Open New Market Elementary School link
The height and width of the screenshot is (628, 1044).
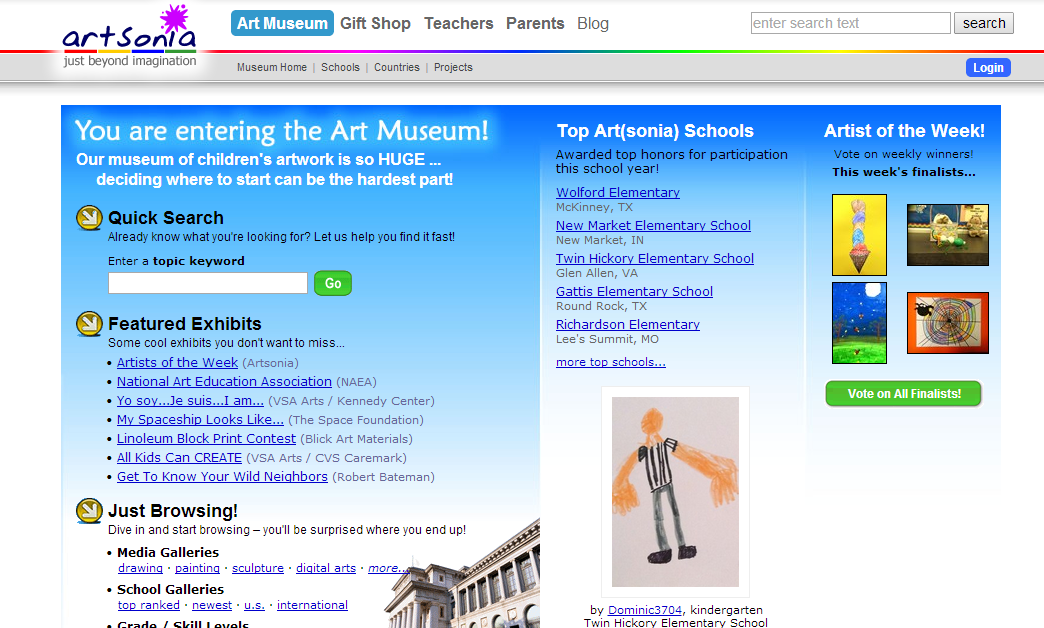[653, 226]
